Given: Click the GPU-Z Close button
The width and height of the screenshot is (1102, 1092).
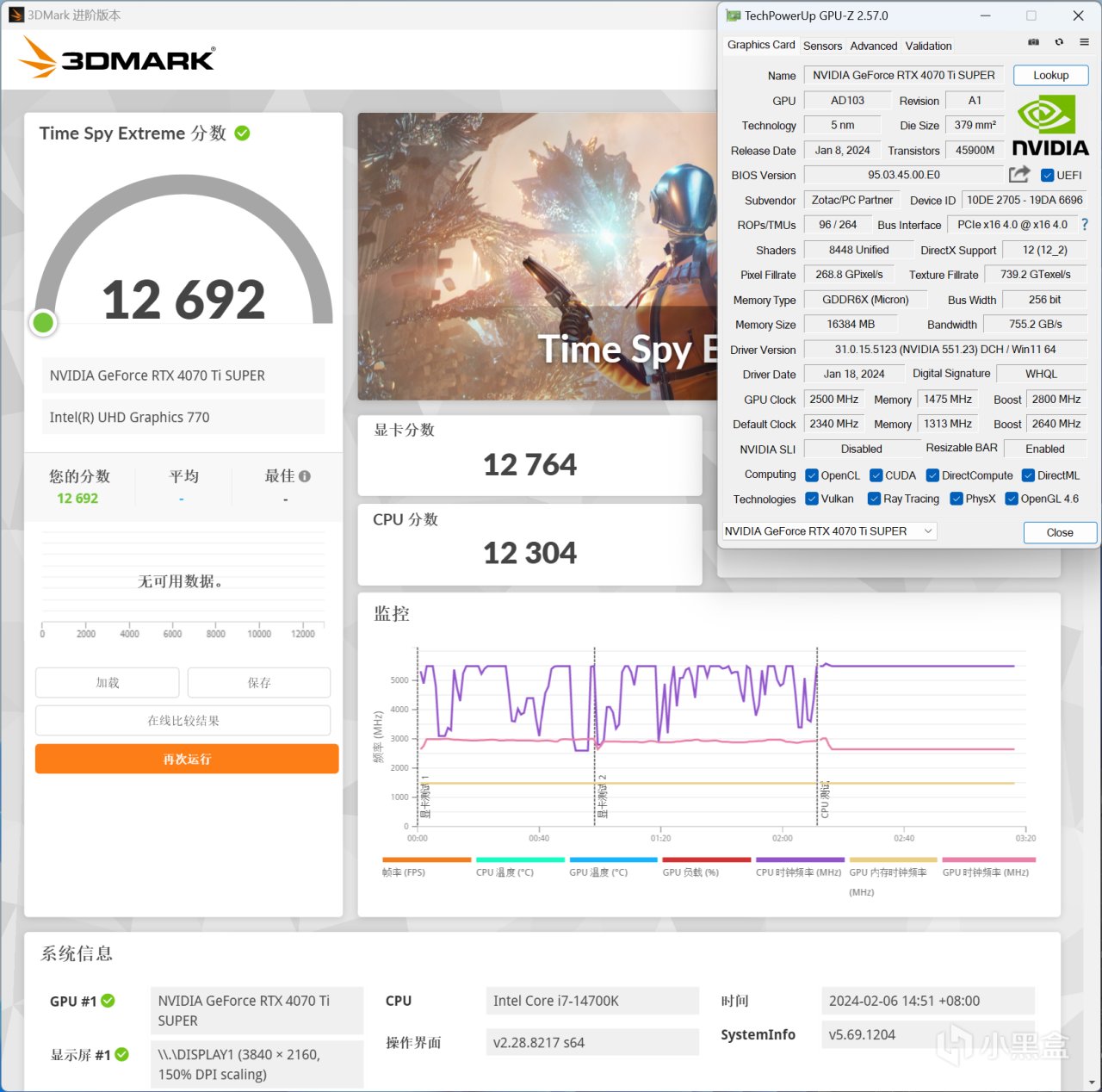Looking at the screenshot, I should click(x=1060, y=532).
